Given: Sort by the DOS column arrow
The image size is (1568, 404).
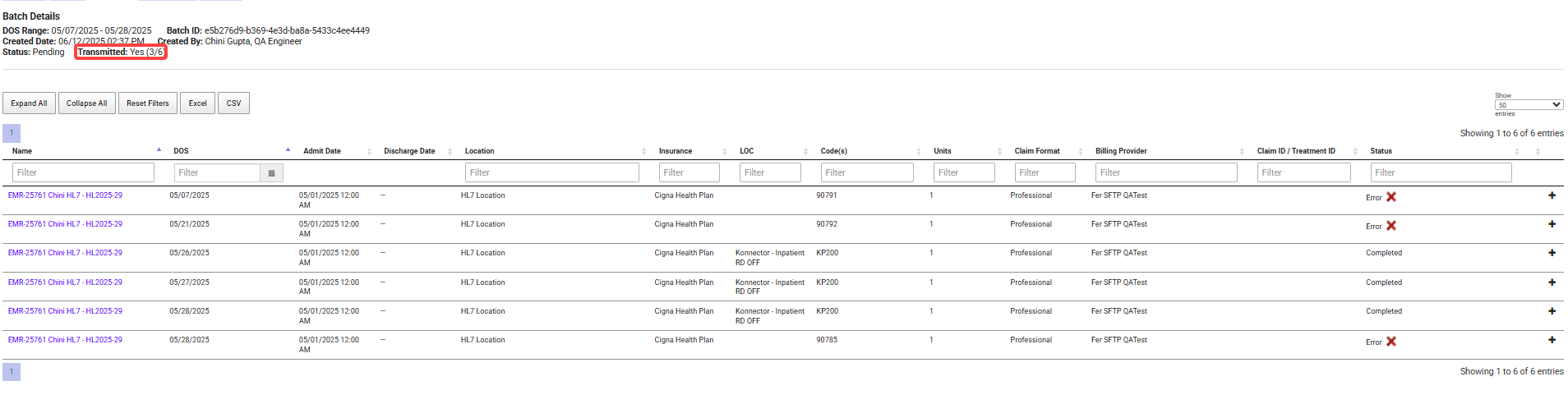Looking at the screenshot, I should 288,150.
